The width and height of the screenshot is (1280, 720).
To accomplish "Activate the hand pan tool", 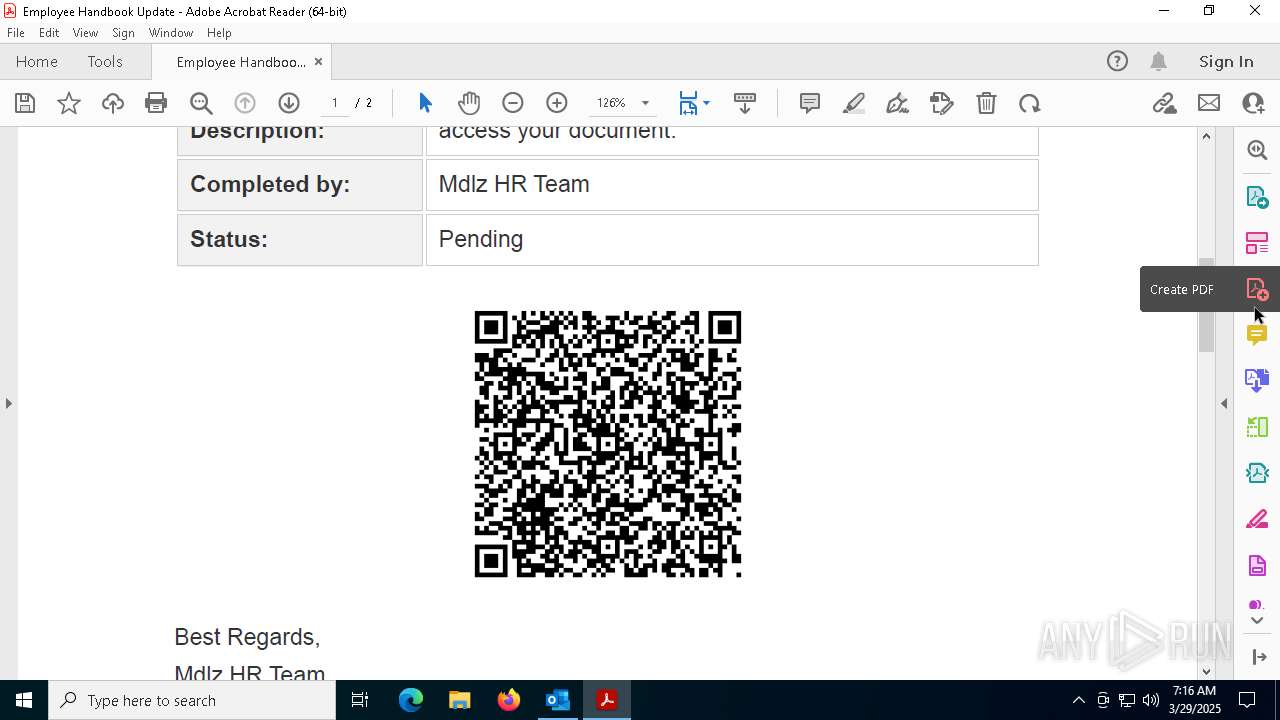I will pos(469,103).
